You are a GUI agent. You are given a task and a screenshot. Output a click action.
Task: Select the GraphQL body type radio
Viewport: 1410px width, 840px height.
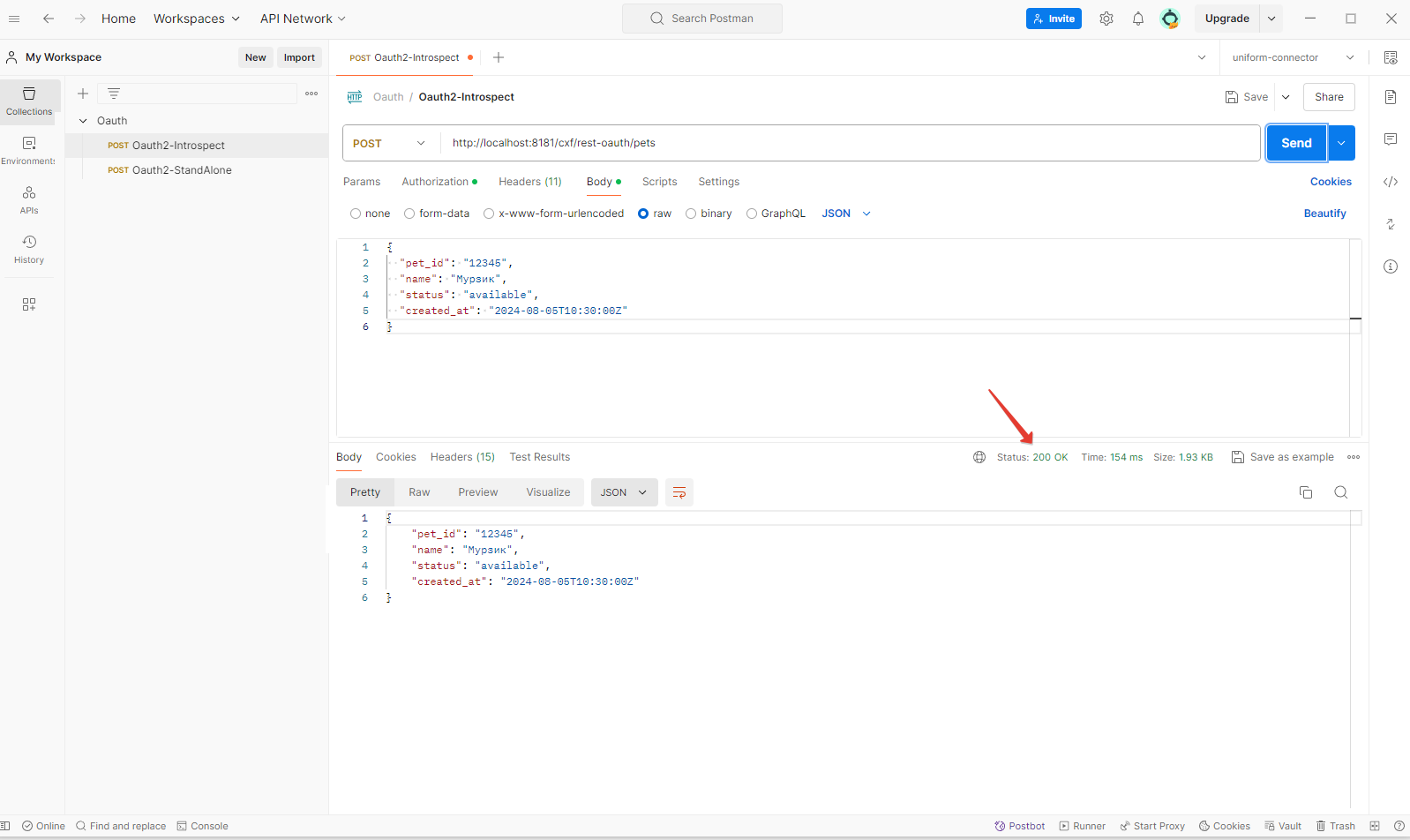point(752,214)
